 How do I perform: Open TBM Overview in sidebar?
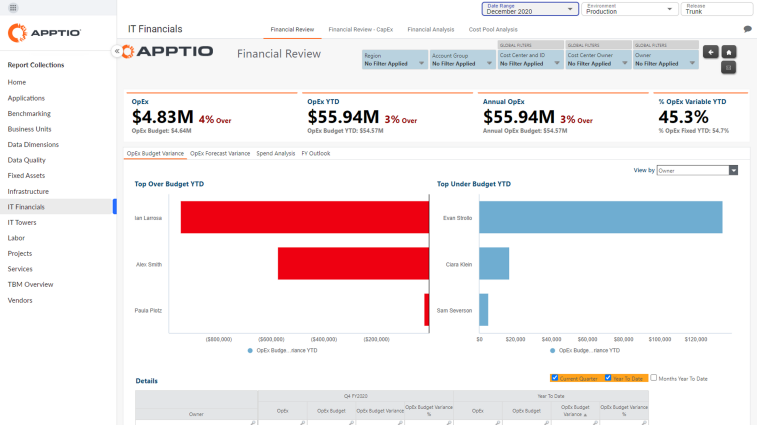(30, 284)
